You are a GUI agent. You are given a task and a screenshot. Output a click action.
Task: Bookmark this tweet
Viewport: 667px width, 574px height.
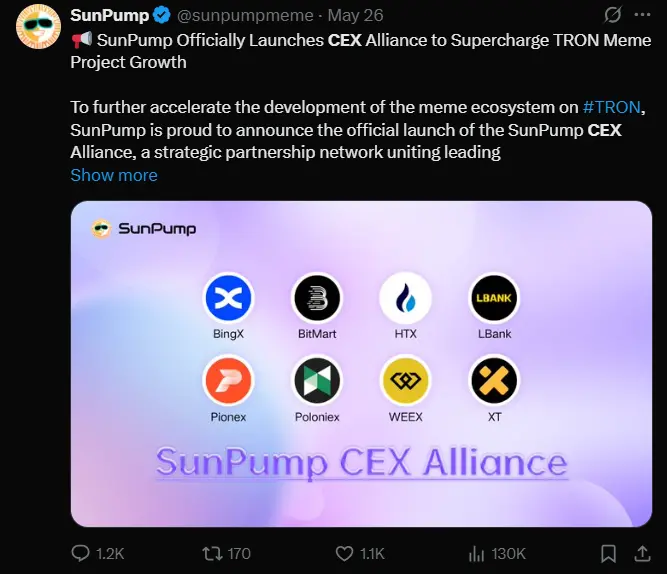607,553
